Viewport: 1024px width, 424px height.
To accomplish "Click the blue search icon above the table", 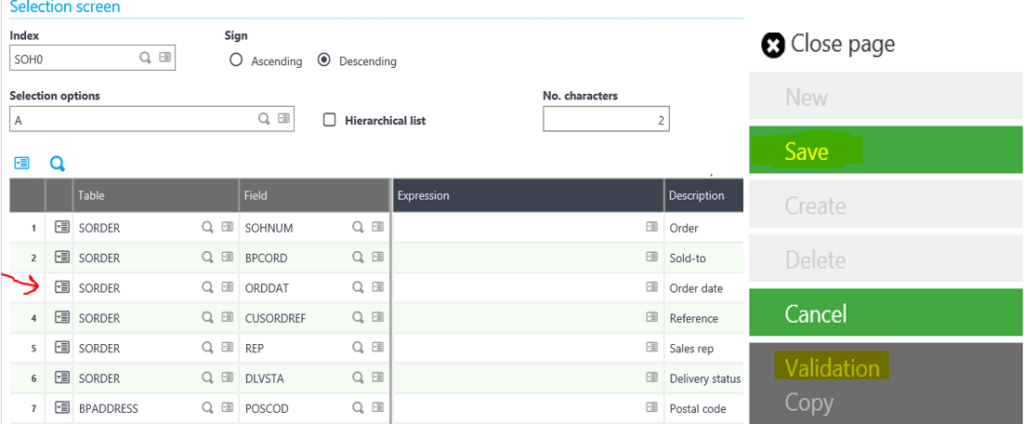I will [57, 163].
